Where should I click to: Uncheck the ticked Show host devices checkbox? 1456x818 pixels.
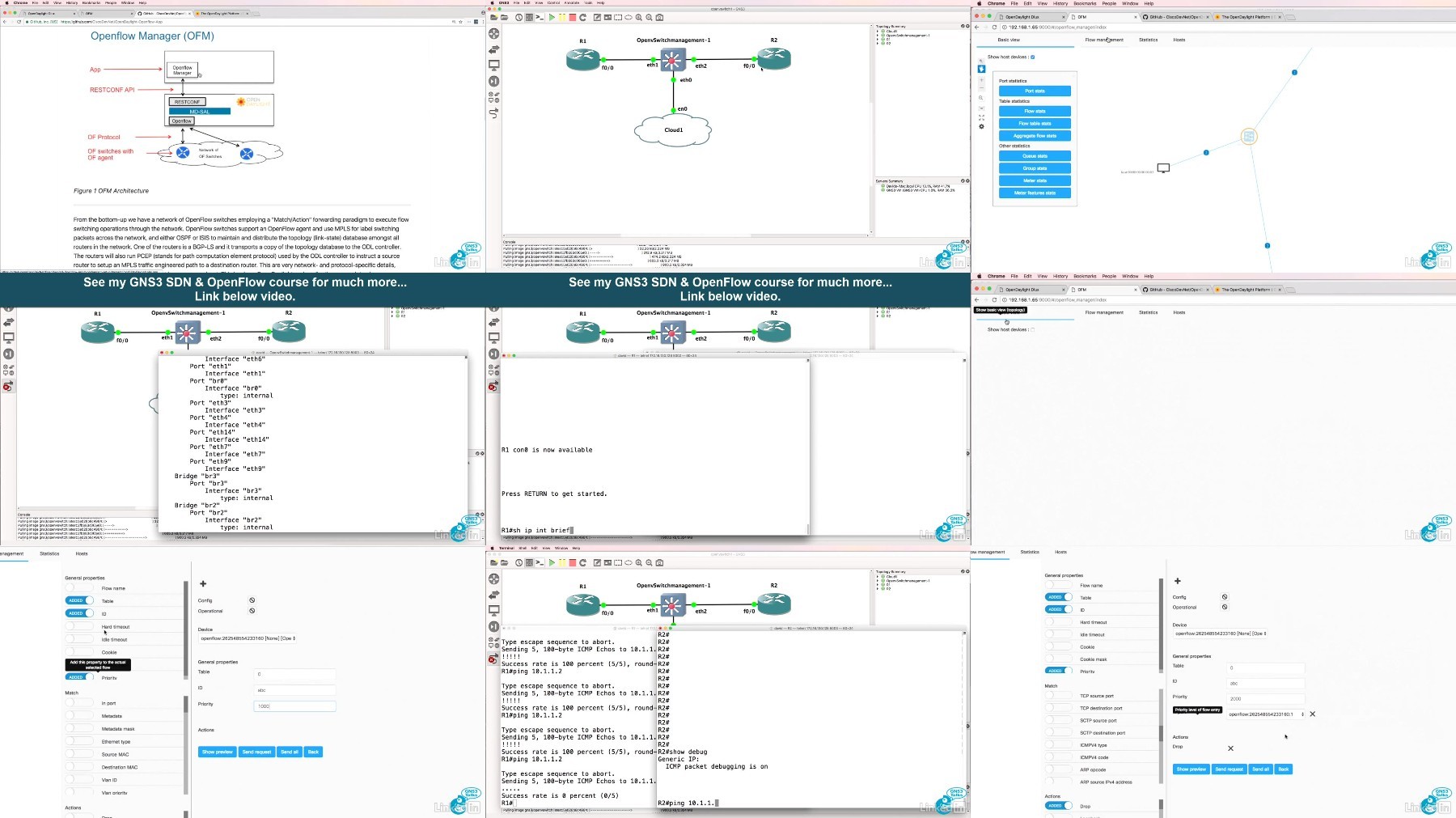pyautogui.click(x=1032, y=57)
